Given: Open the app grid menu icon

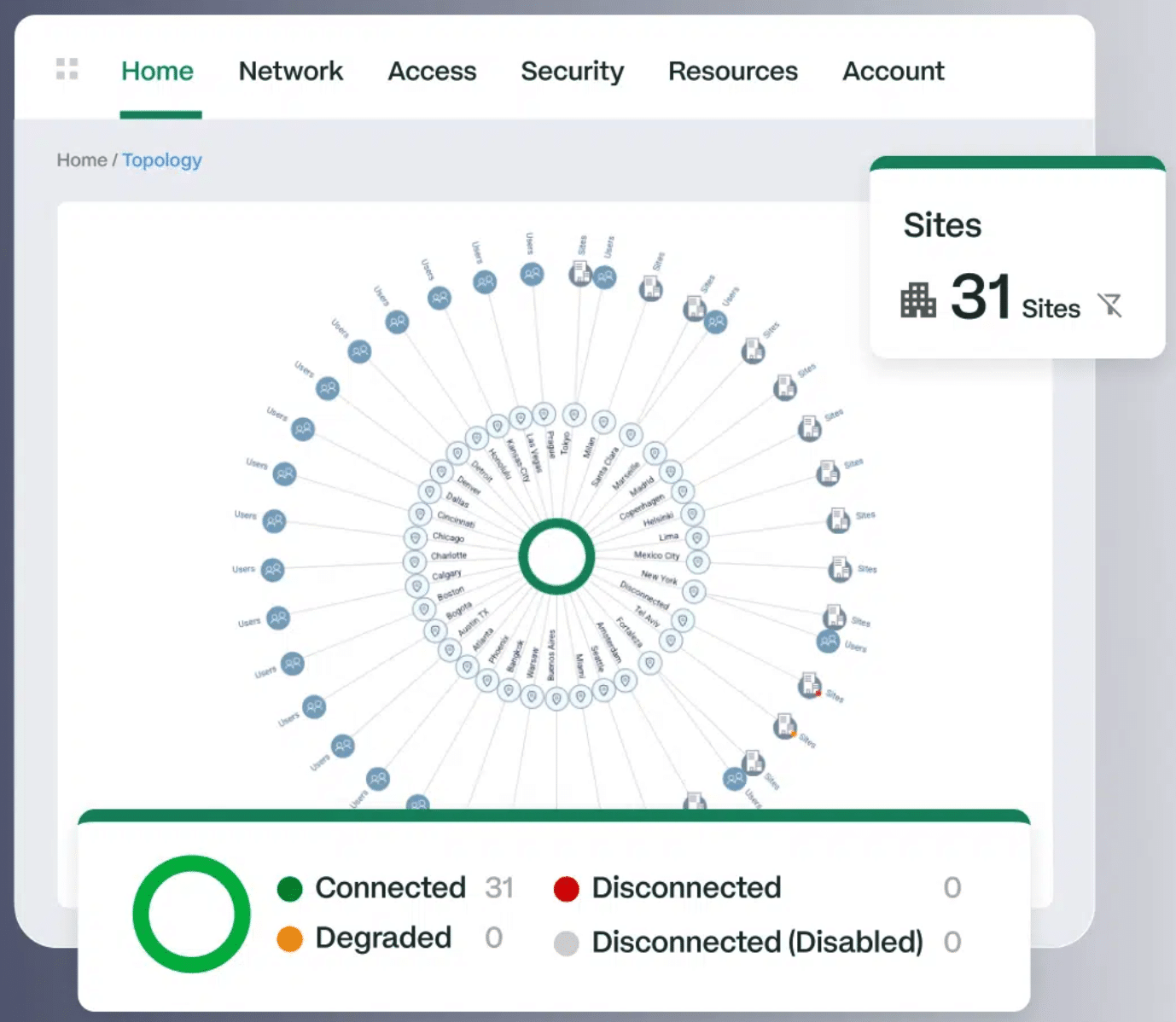Looking at the screenshot, I should coord(67,69).
